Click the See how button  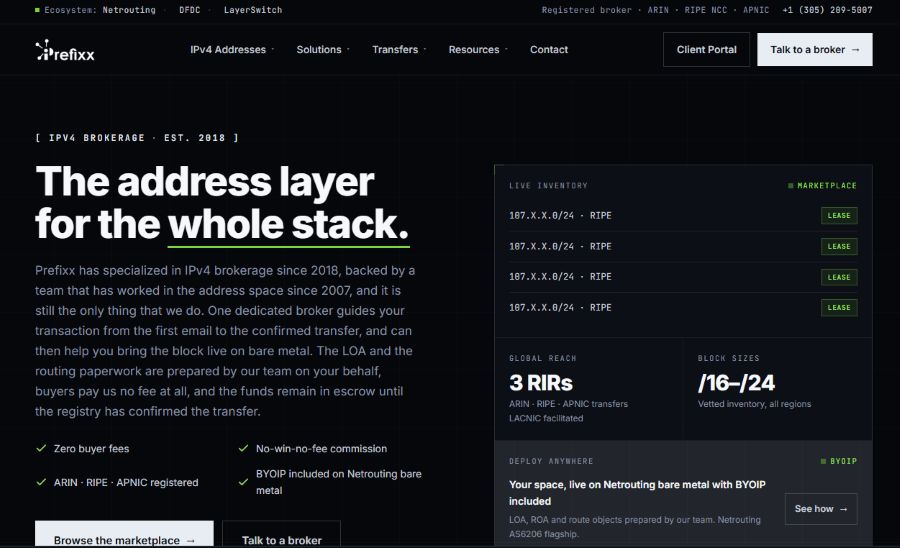tap(821, 509)
